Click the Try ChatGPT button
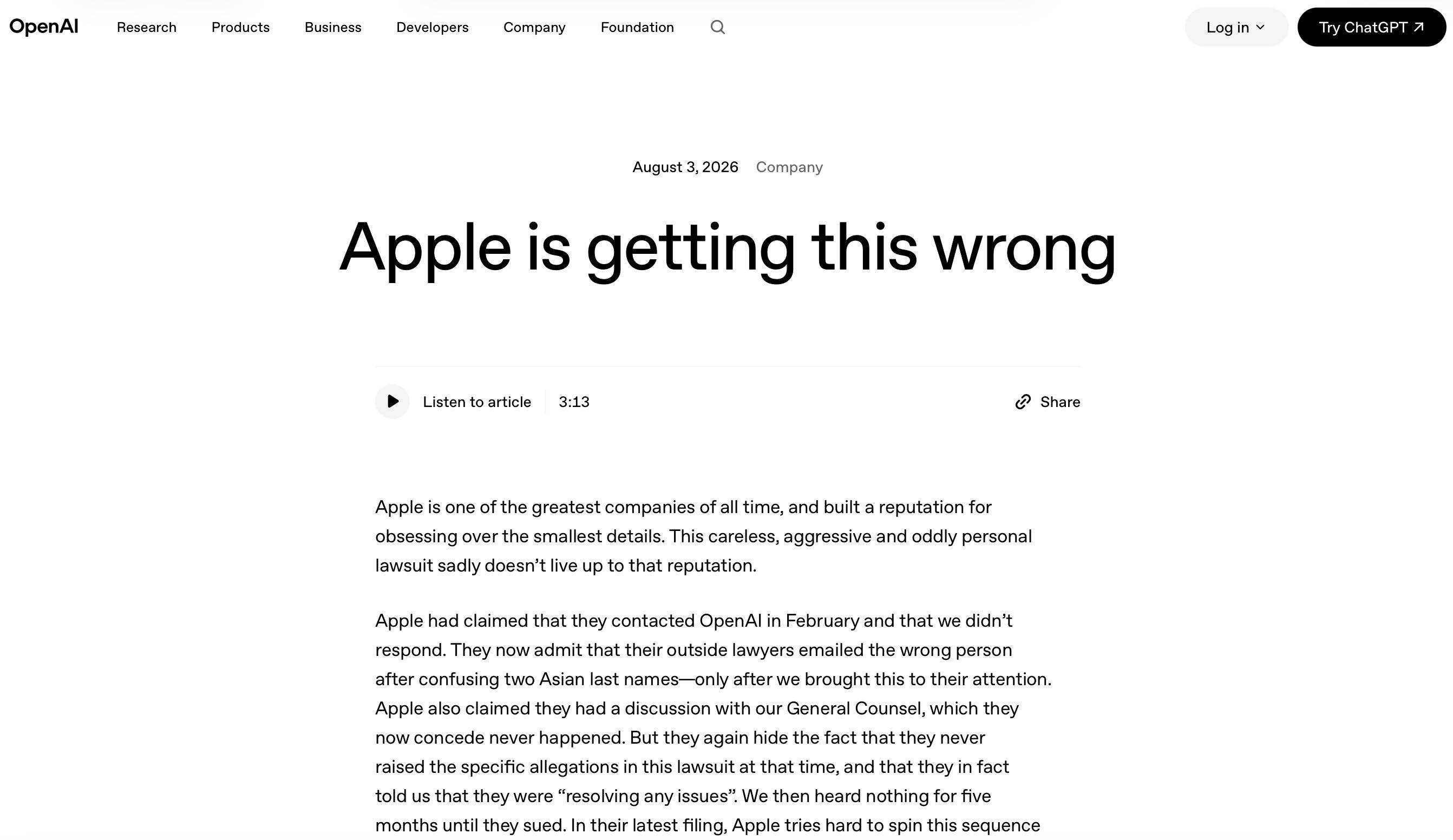This screenshot has height=840, width=1453. pos(1372,27)
